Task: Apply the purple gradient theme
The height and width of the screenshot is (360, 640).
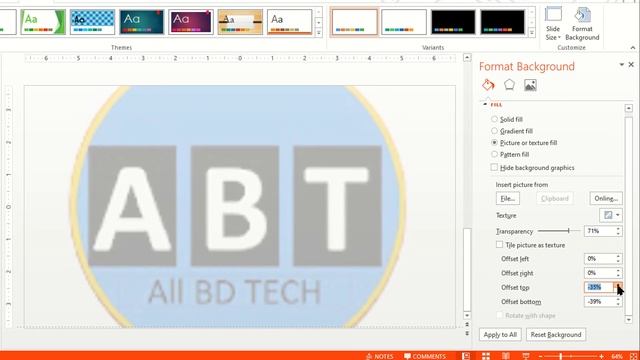Action: pos(191,22)
